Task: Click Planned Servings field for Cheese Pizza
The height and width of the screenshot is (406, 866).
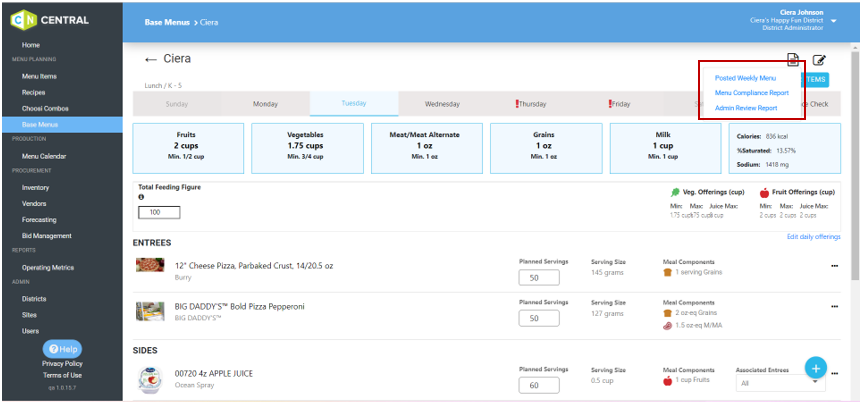Action: coord(539,278)
